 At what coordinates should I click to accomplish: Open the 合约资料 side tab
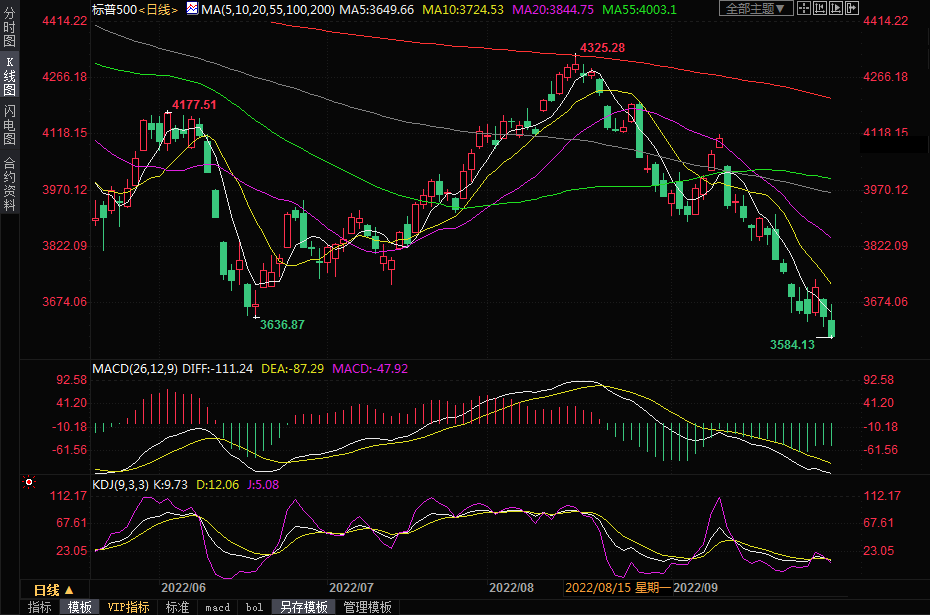(10, 183)
